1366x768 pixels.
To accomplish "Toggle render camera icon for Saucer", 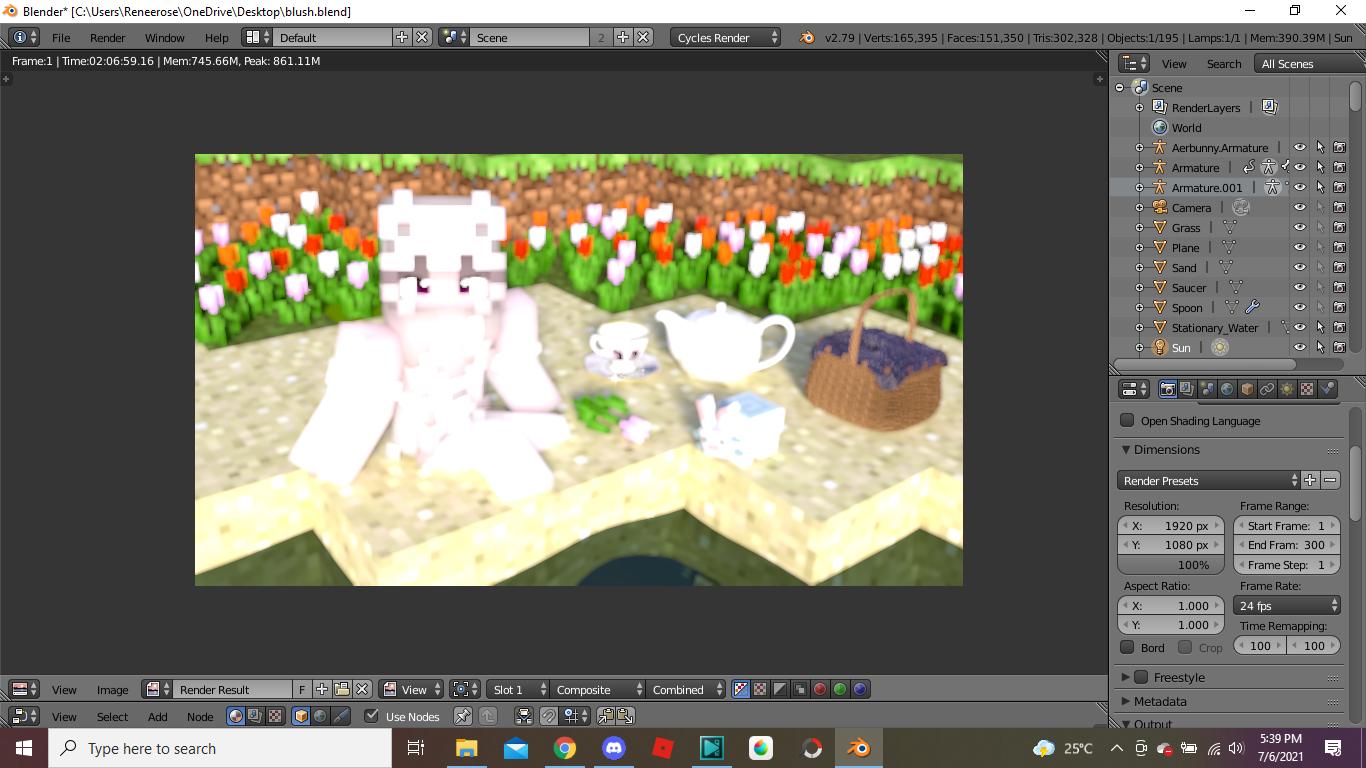I will coord(1339,287).
